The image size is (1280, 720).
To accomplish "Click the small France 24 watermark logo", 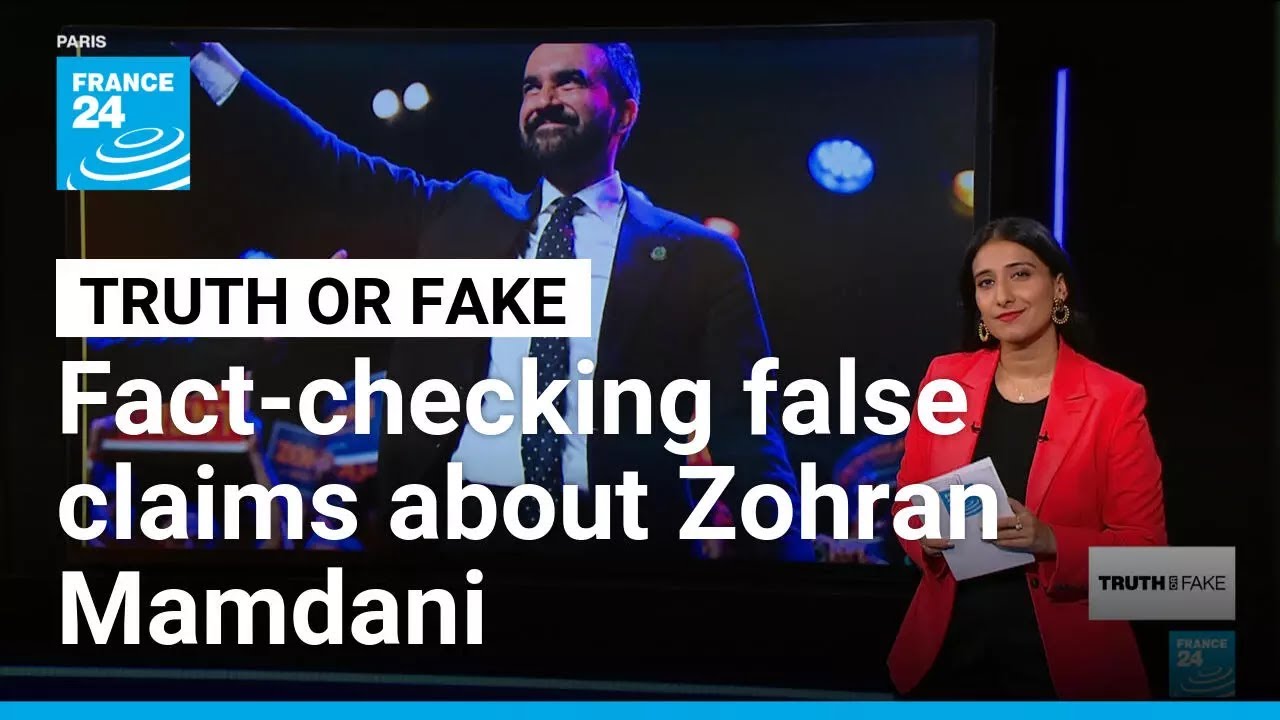I will (1202, 664).
